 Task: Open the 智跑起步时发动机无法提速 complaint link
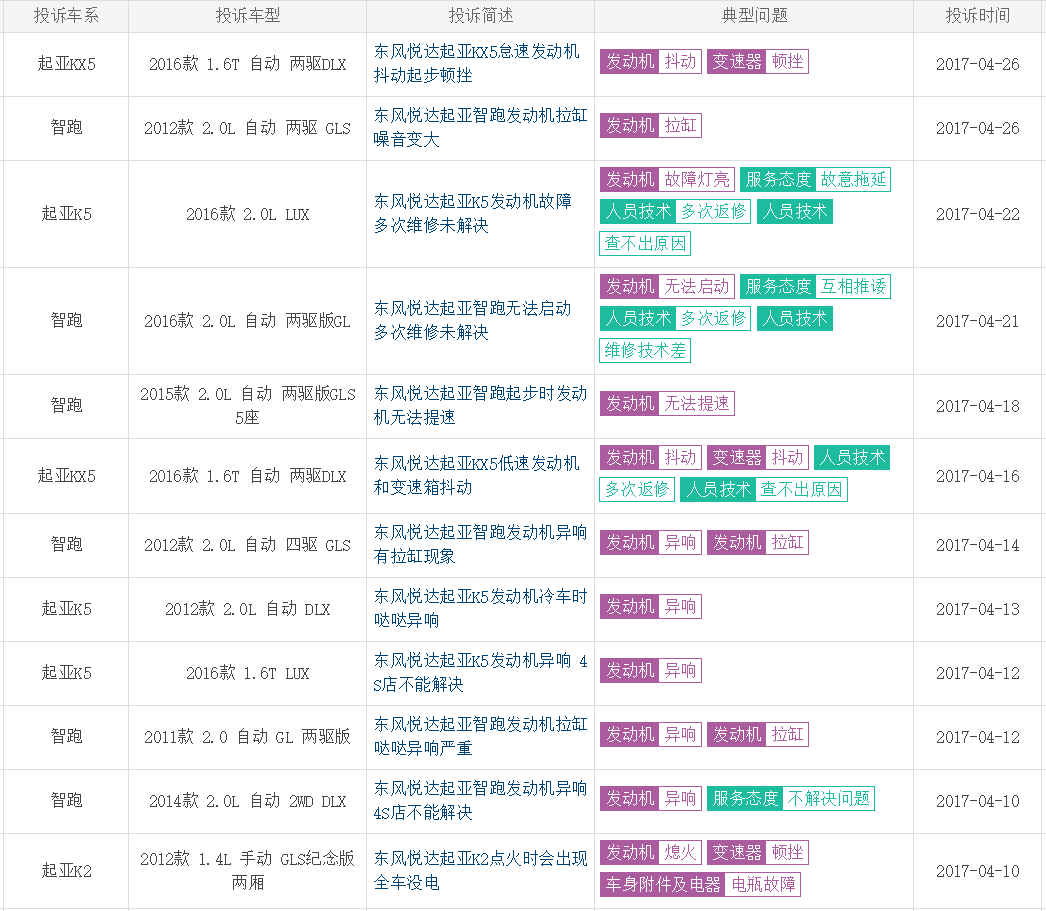(x=480, y=405)
